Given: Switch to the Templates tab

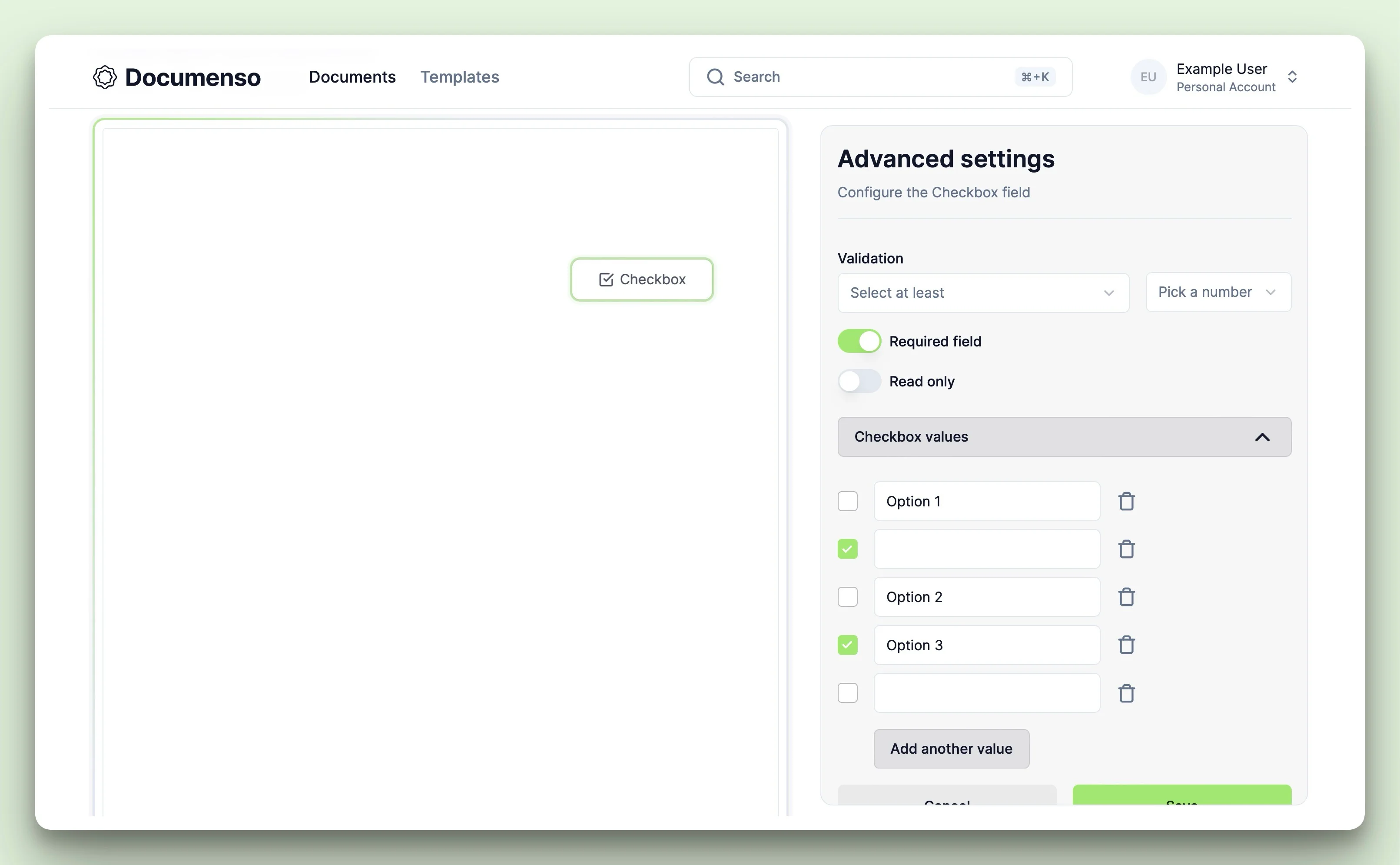Looking at the screenshot, I should 459,77.
